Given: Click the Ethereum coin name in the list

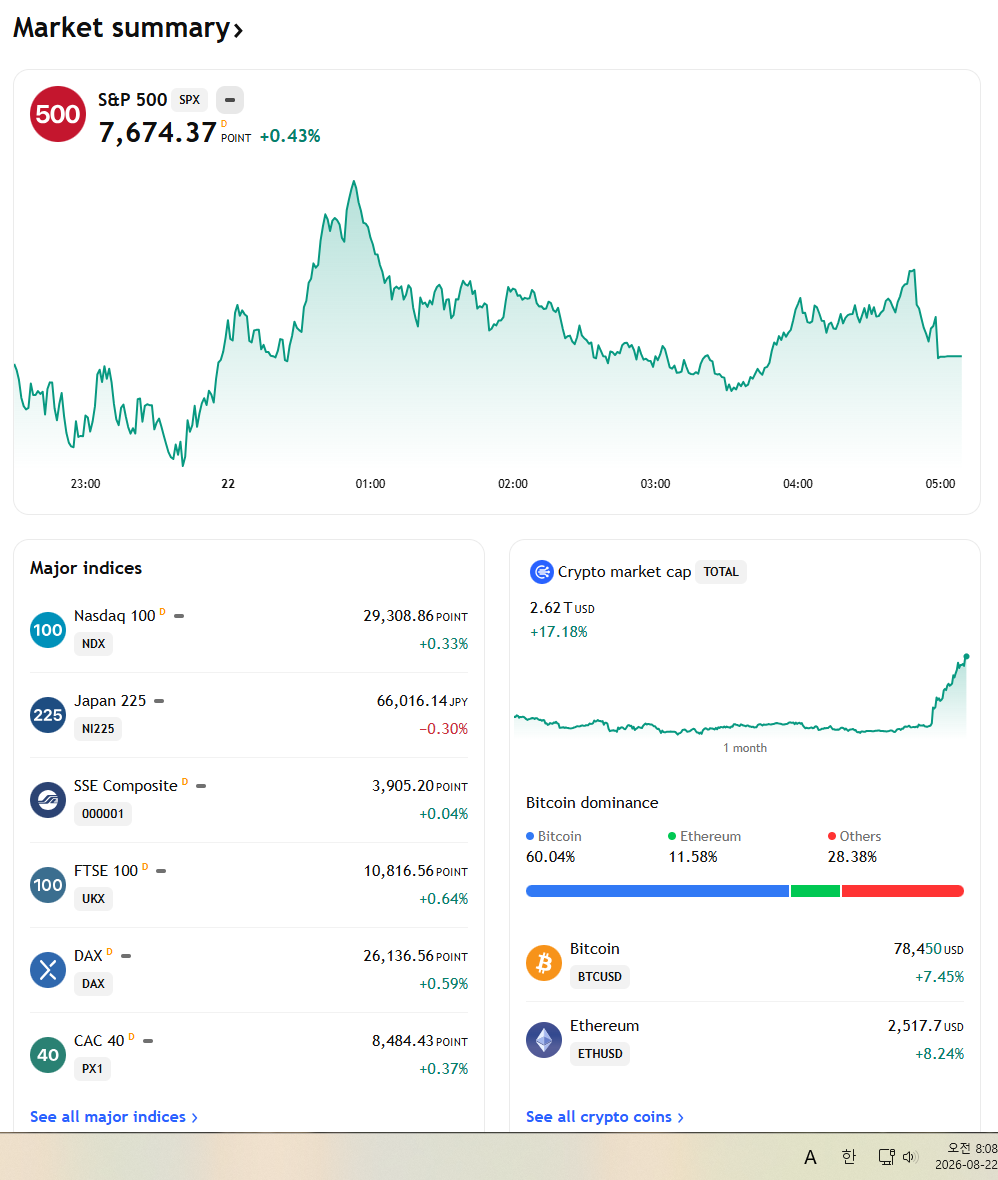Looking at the screenshot, I should click(604, 1026).
